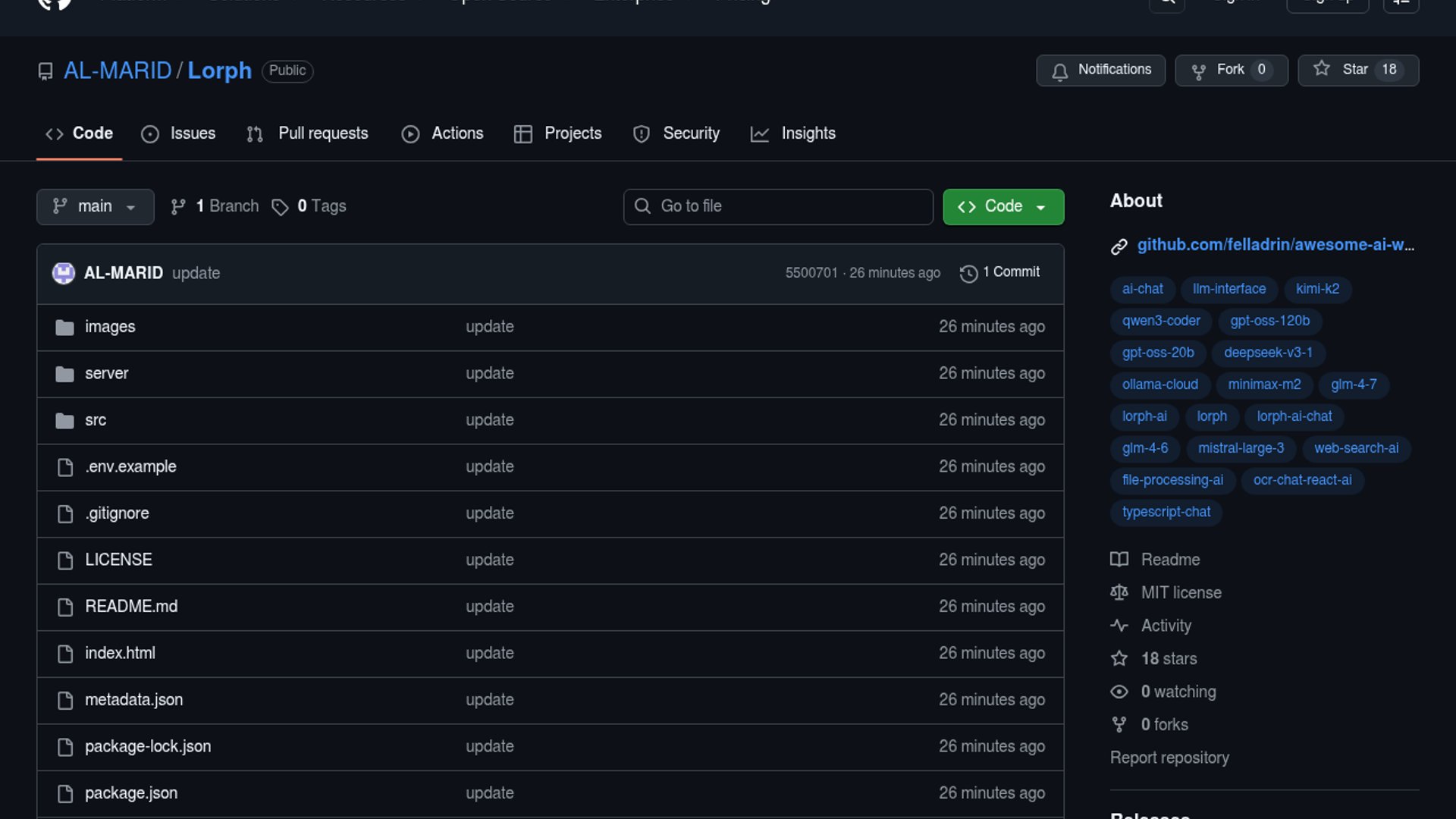
Task: Click the package-lock.json file icon
Action: 65,747
